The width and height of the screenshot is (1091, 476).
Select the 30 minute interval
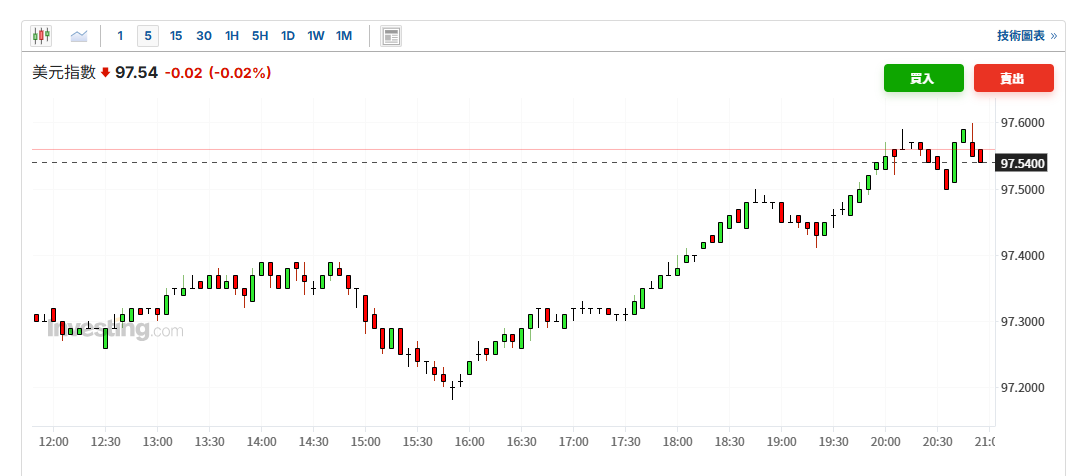pyautogui.click(x=204, y=35)
